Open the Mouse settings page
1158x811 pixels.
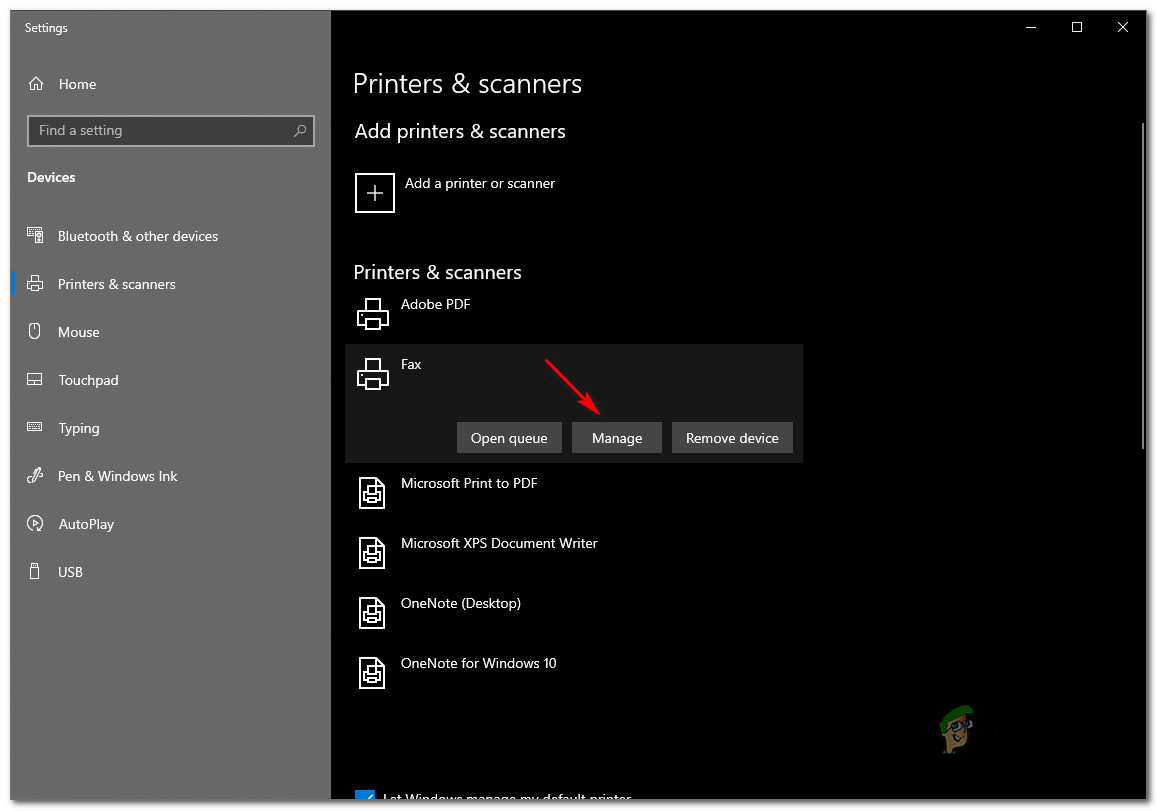coord(79,332)
